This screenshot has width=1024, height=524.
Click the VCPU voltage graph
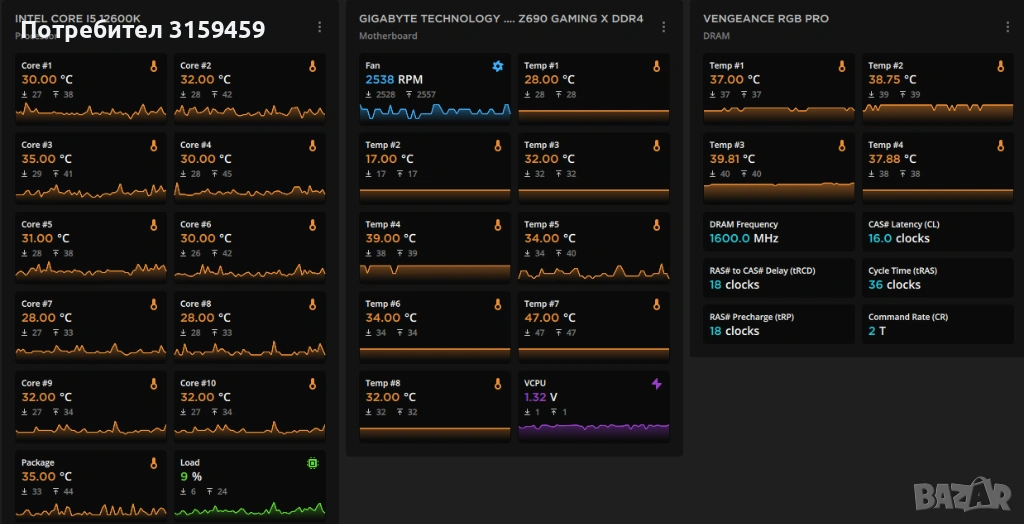(593, 430)
